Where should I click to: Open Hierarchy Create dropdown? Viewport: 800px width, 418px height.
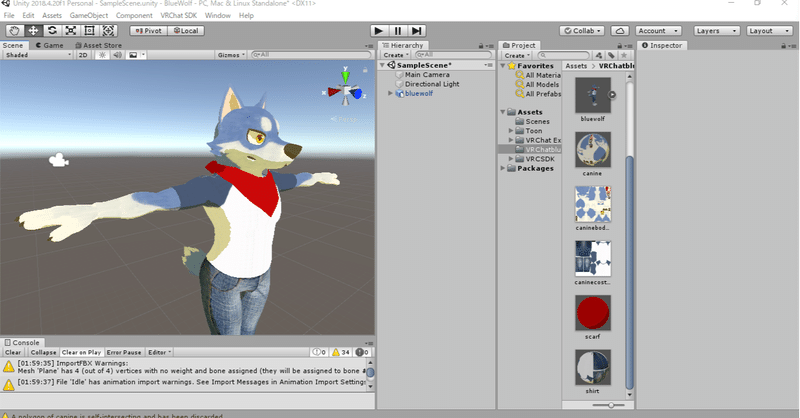(x=396, y=55)
